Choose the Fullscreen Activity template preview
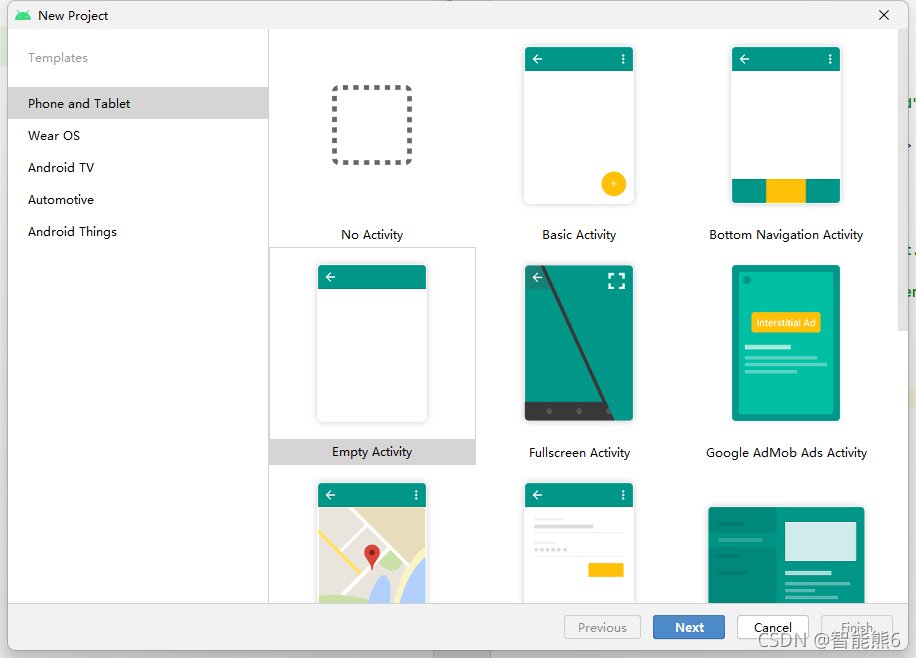The height and width of the screenshot is (658, 916). pos(579,343)
